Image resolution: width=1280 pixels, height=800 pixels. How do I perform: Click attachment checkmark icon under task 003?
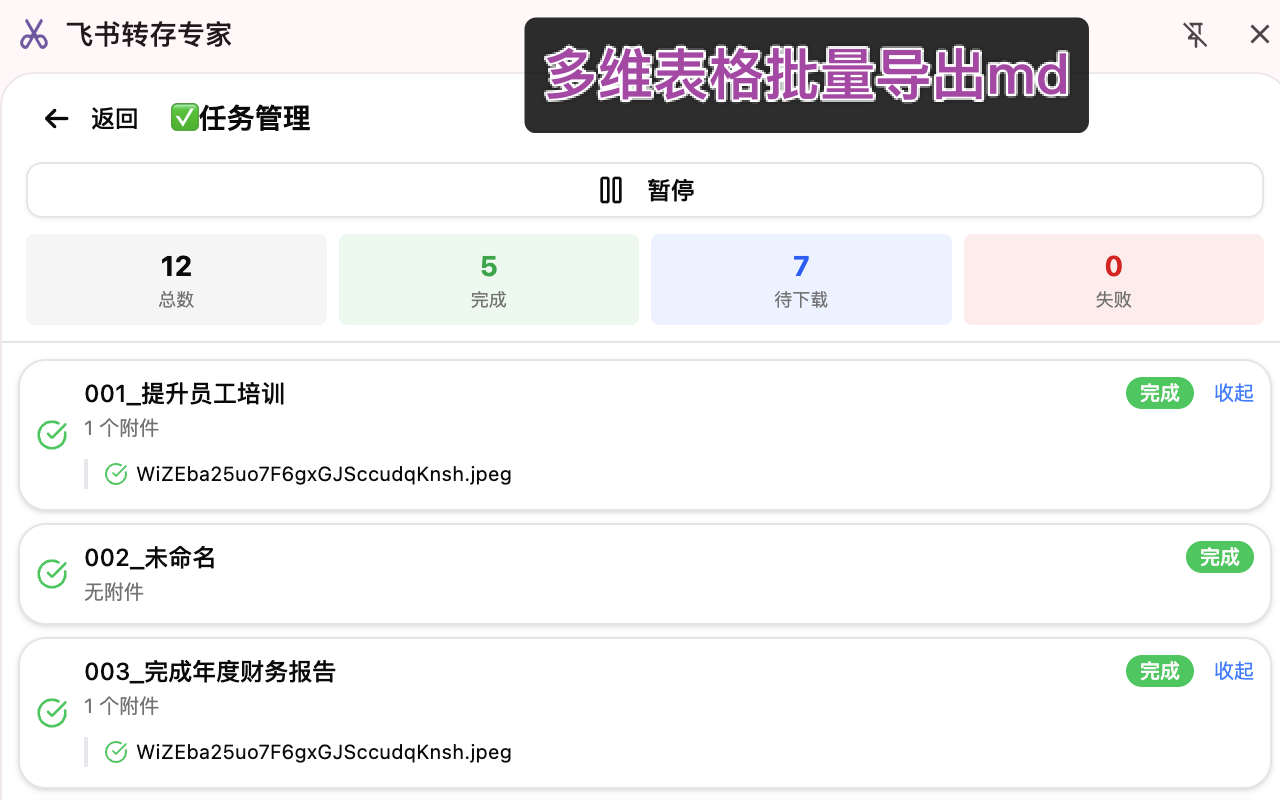[x=115, y=751]
